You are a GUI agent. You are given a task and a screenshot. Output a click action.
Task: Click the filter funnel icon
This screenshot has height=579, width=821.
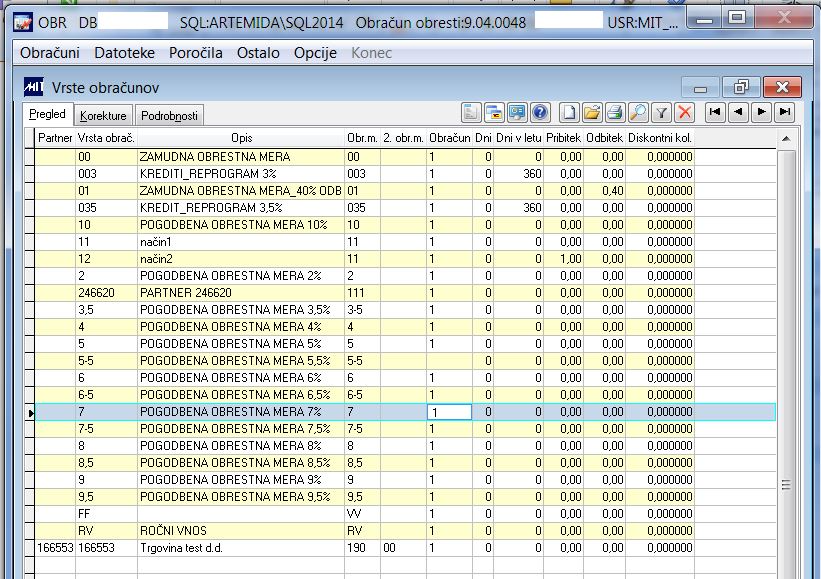661,112
